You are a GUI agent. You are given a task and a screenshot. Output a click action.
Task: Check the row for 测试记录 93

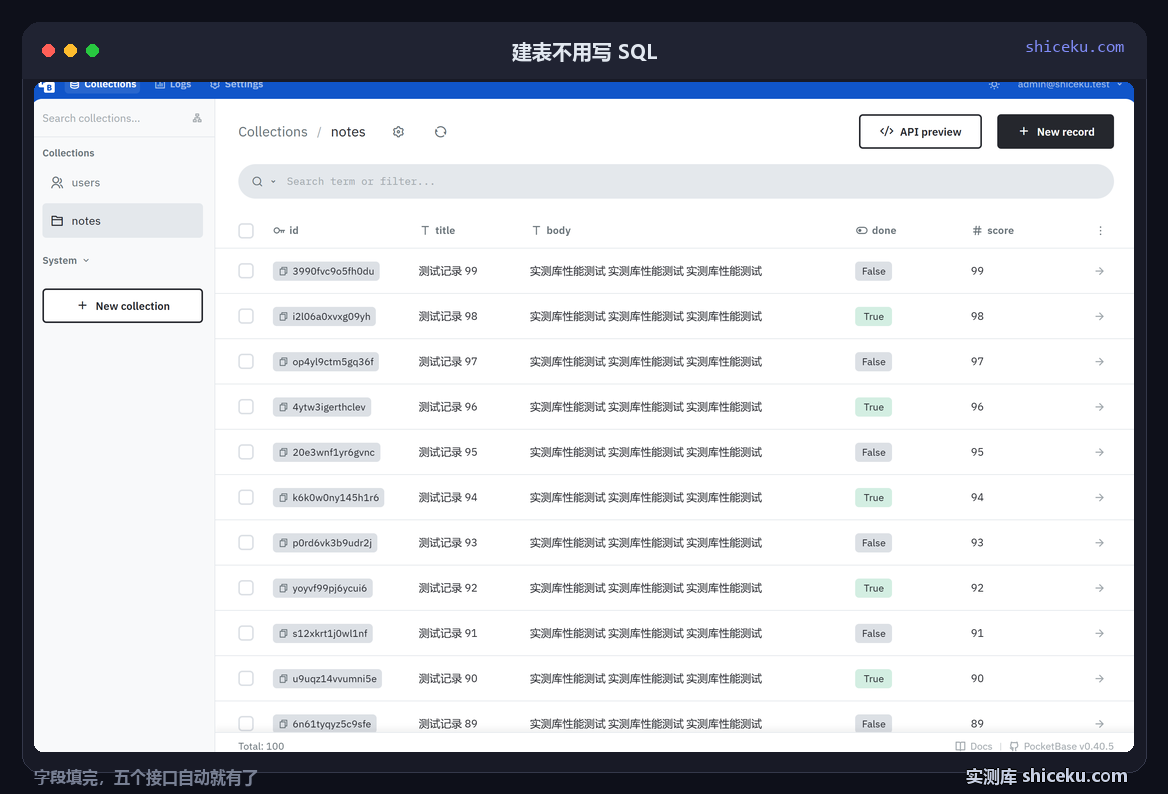(246, 543)
